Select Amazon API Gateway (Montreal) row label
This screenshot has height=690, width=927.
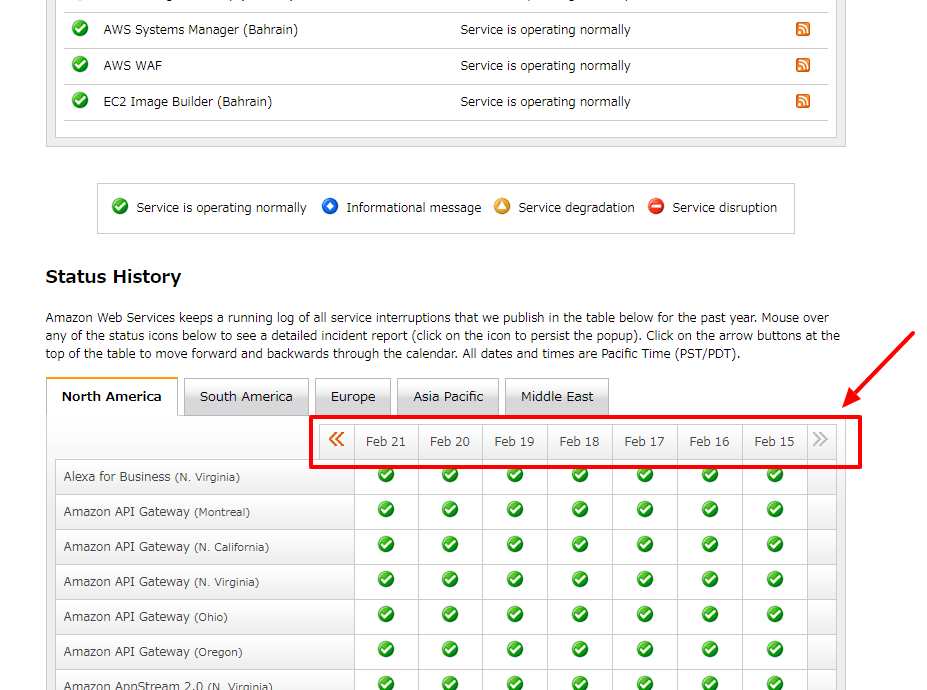pyautogui.click(x=157, y=512)
